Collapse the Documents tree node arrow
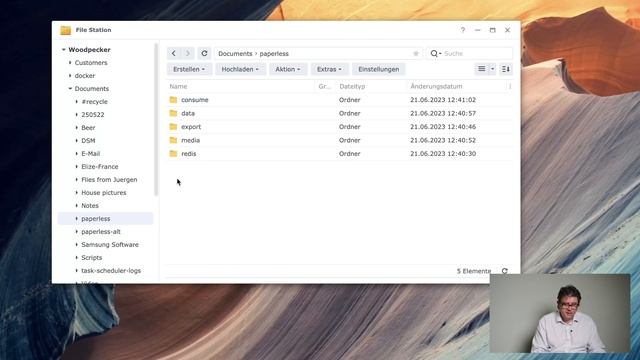Screen dimensions: 640x360 70,89
